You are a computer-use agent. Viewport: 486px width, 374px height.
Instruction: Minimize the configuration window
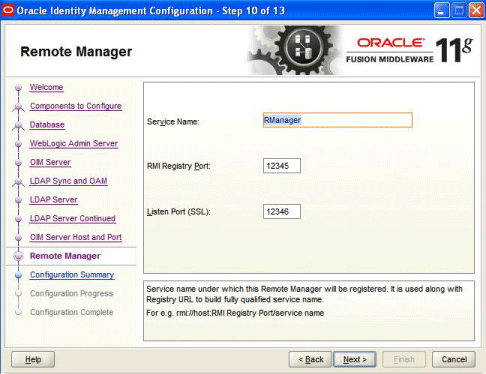click(441, 10)
